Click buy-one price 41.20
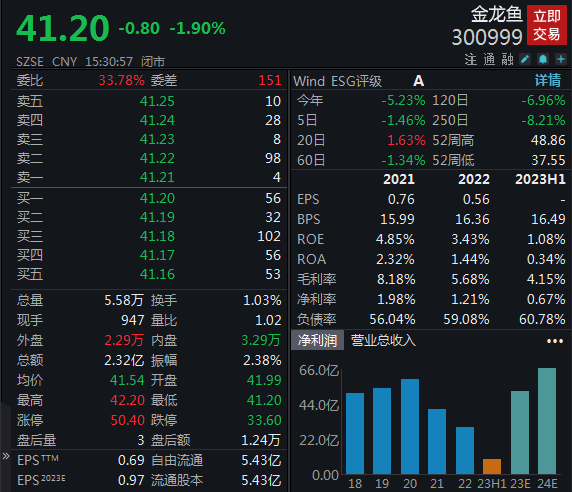 click(157, 198)
